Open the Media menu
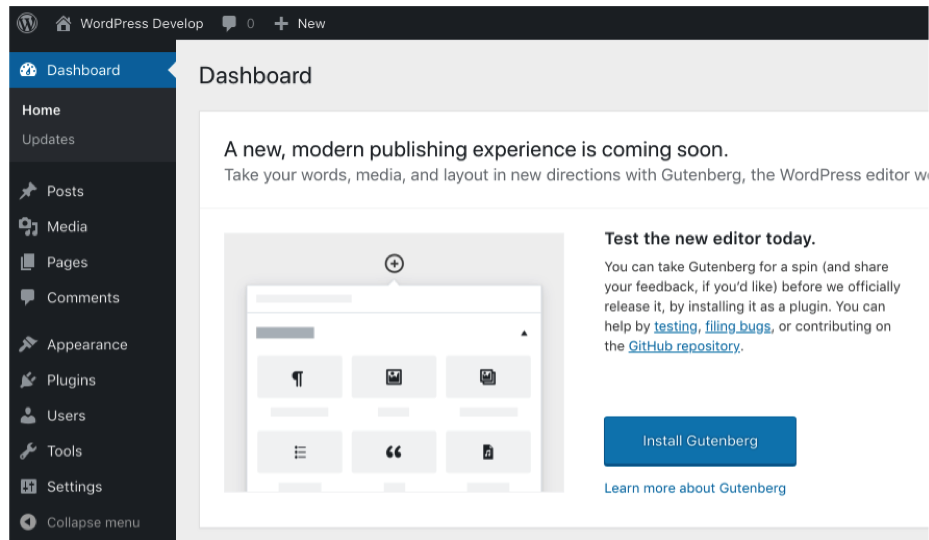Screen dimensions: 929x540 click(67, 226)
